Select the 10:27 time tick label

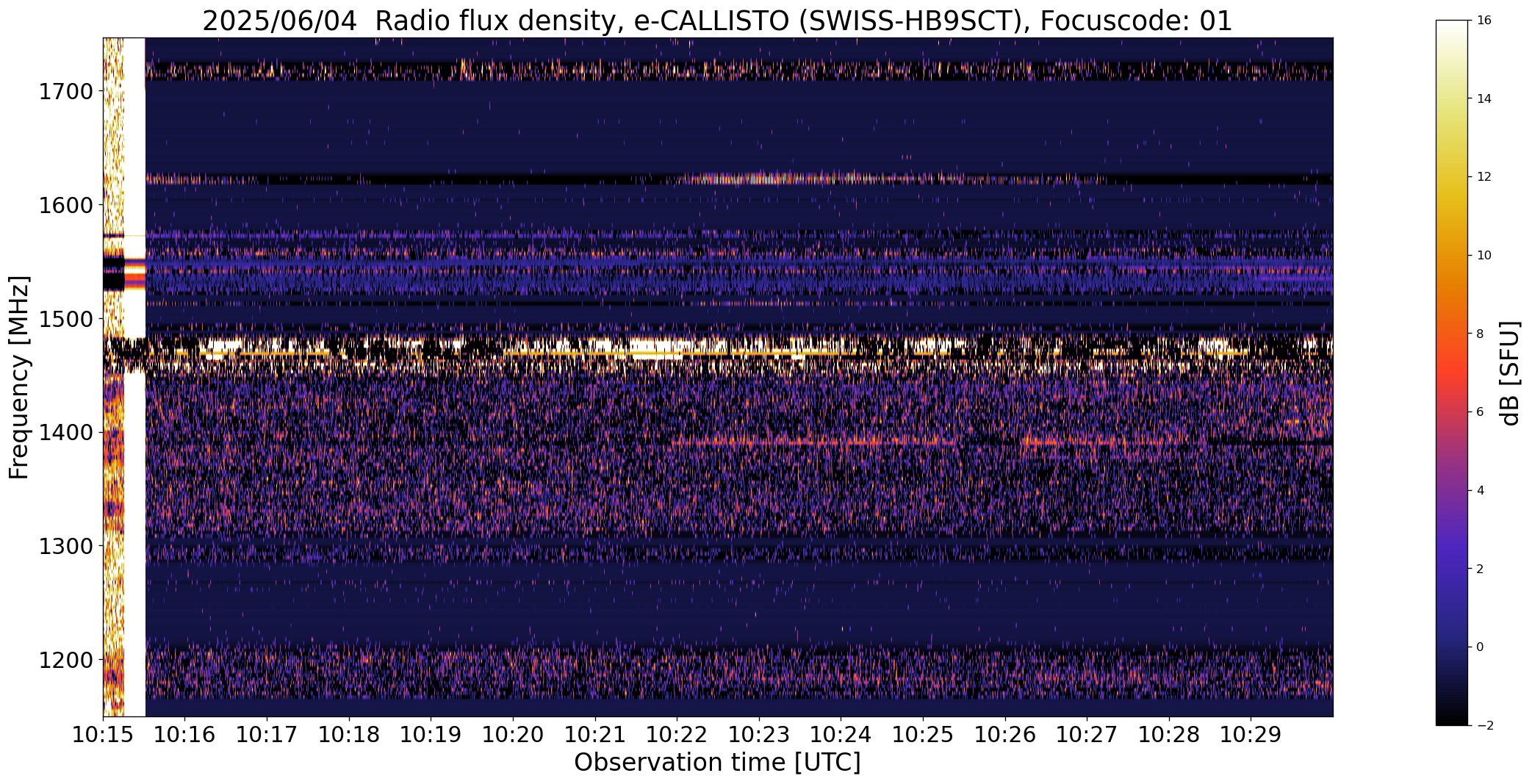tap(1087, 735)
